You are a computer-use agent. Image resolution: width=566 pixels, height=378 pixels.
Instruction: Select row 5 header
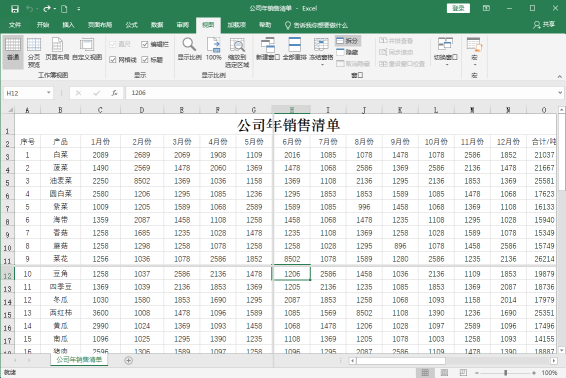(7, 182)
